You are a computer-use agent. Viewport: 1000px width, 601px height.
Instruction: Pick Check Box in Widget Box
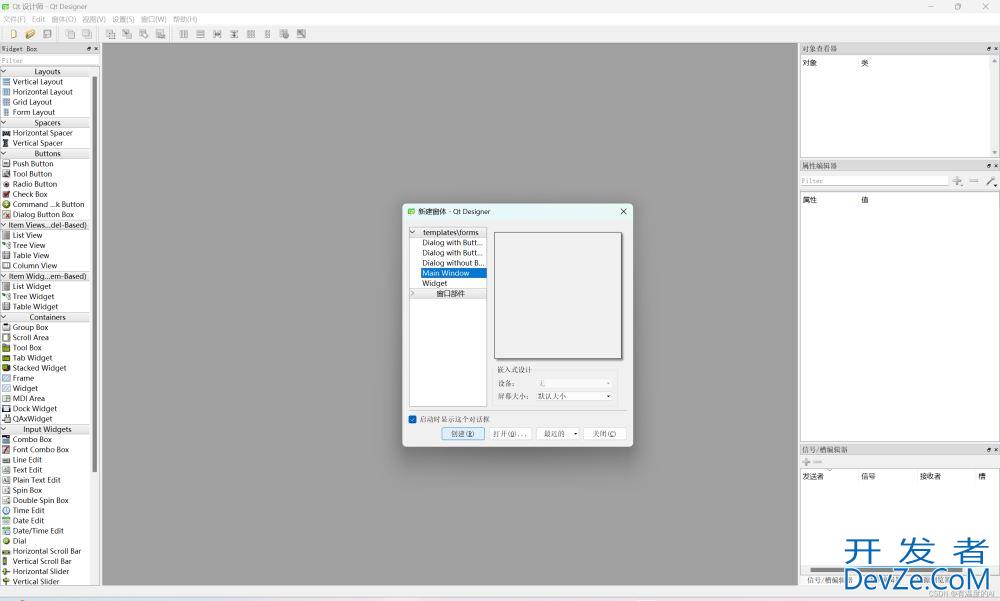(30, 195)
